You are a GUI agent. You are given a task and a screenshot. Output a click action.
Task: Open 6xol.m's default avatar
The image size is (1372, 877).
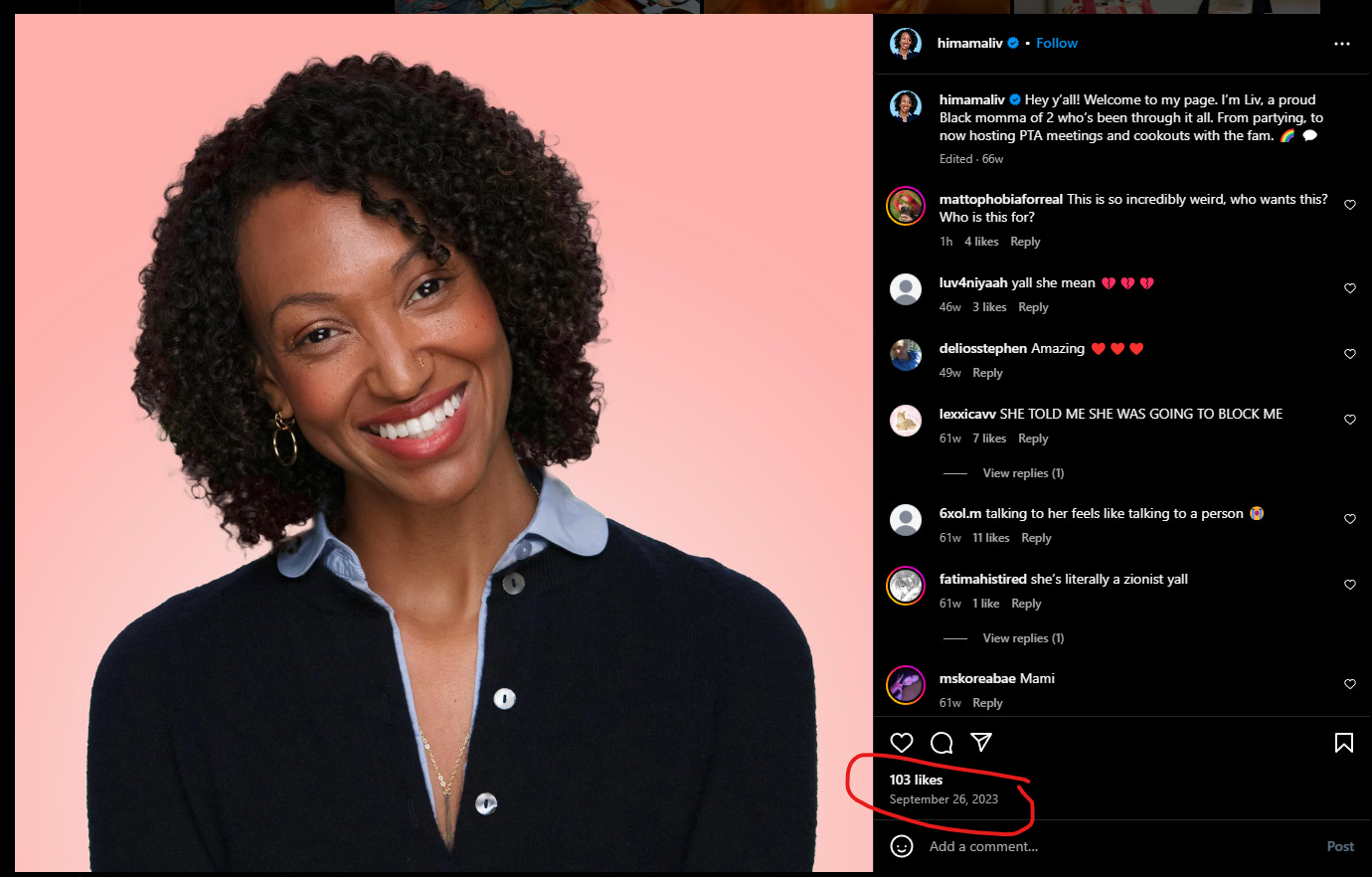coord(906,520)
